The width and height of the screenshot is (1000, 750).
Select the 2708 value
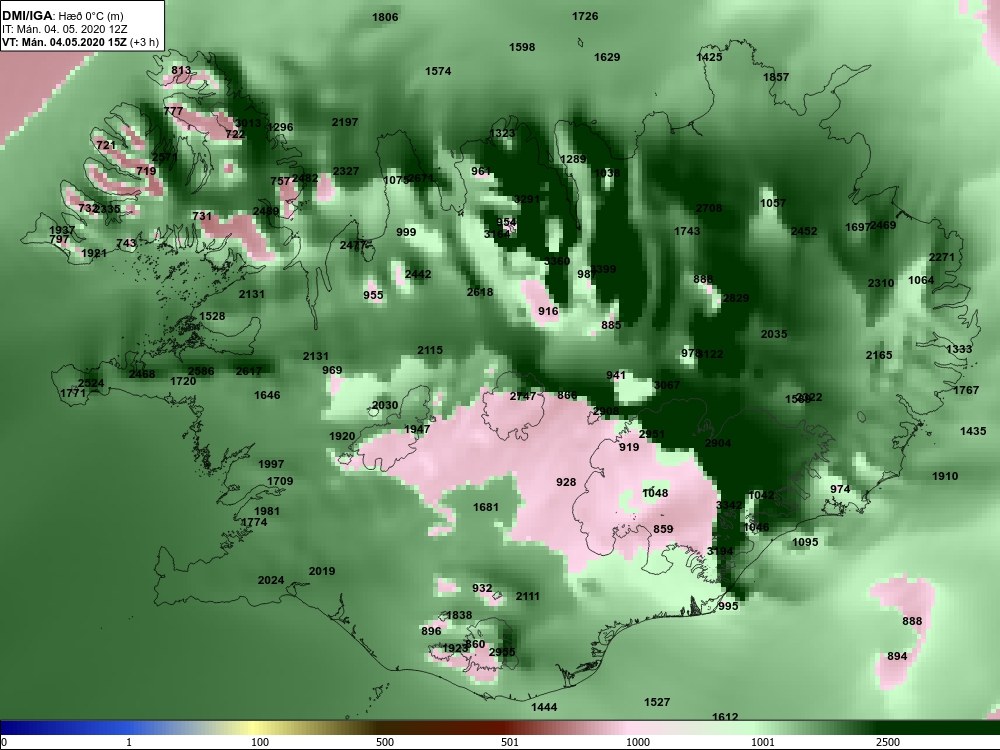[709, 208]
